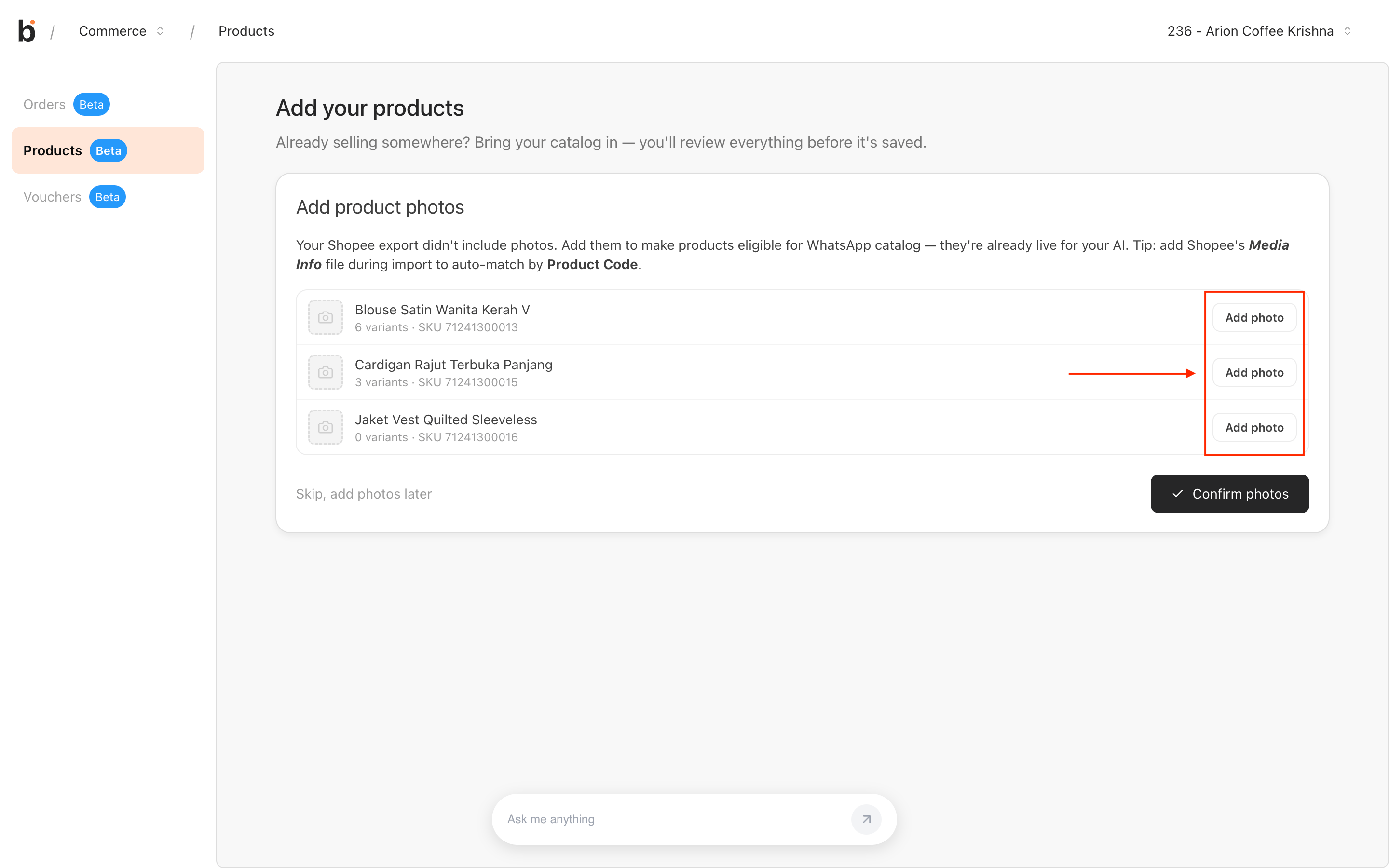Go to Orders in the sidebar
The width and height of the screenshot is (1389, 868).
pos(44,105)
